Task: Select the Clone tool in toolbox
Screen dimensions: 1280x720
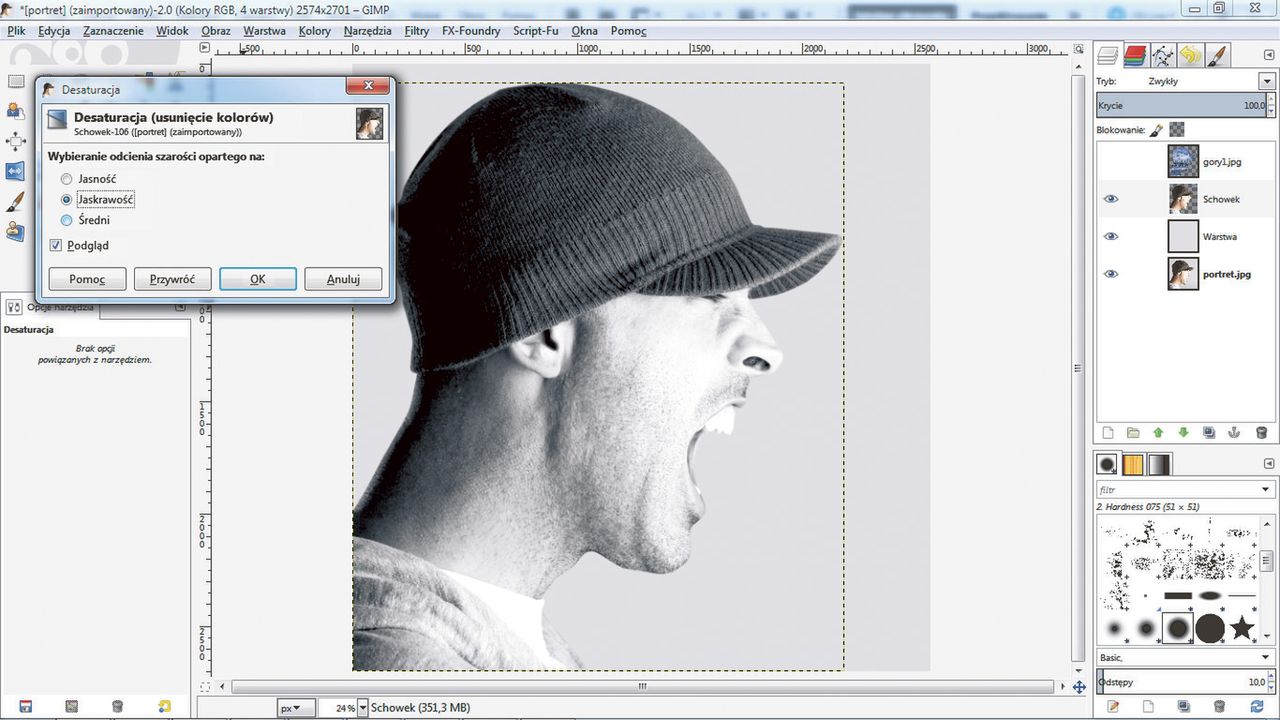Action: [x=15, y=232]
